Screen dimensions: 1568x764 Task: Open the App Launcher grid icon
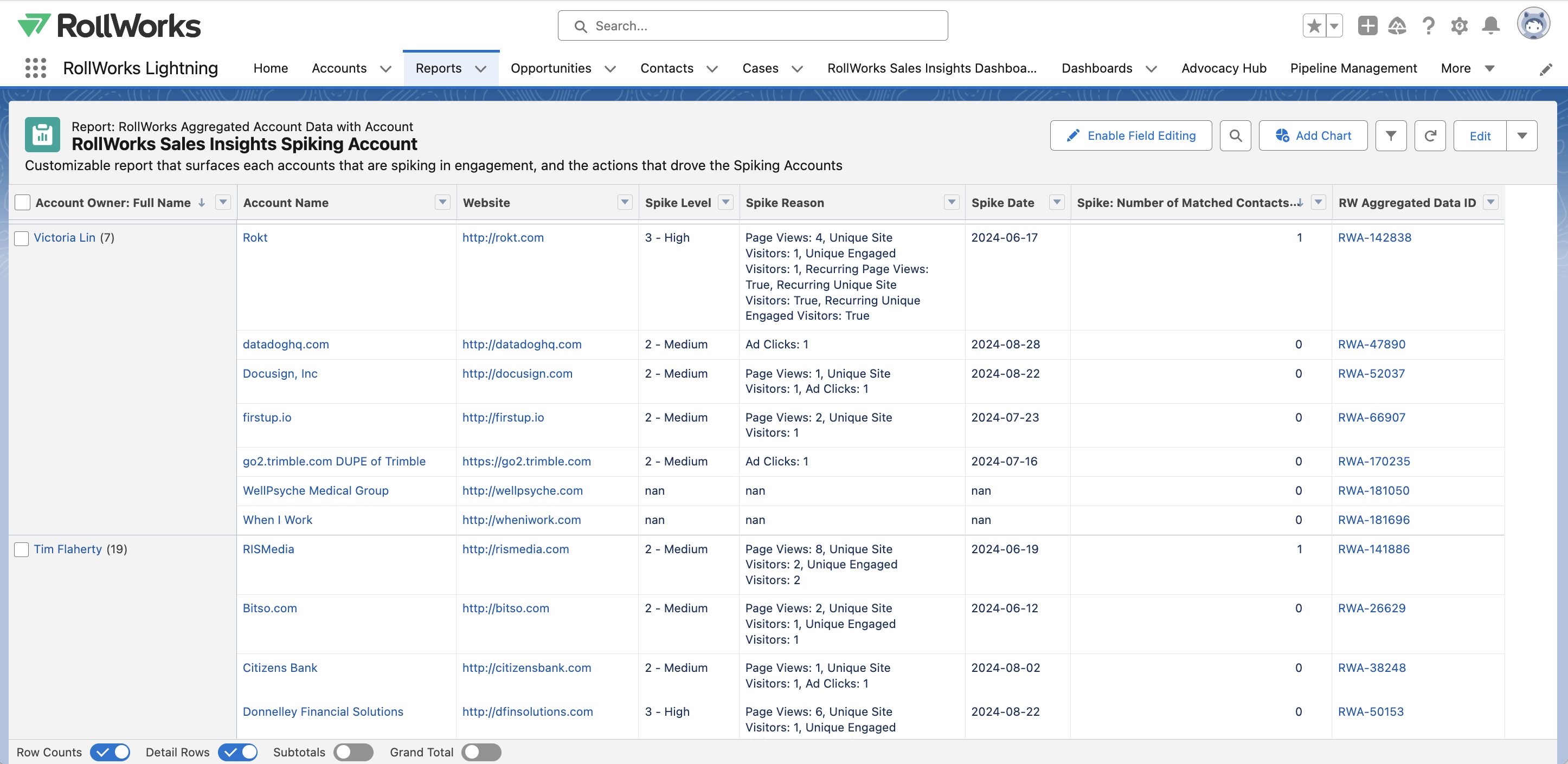click(x=36, y=68)
